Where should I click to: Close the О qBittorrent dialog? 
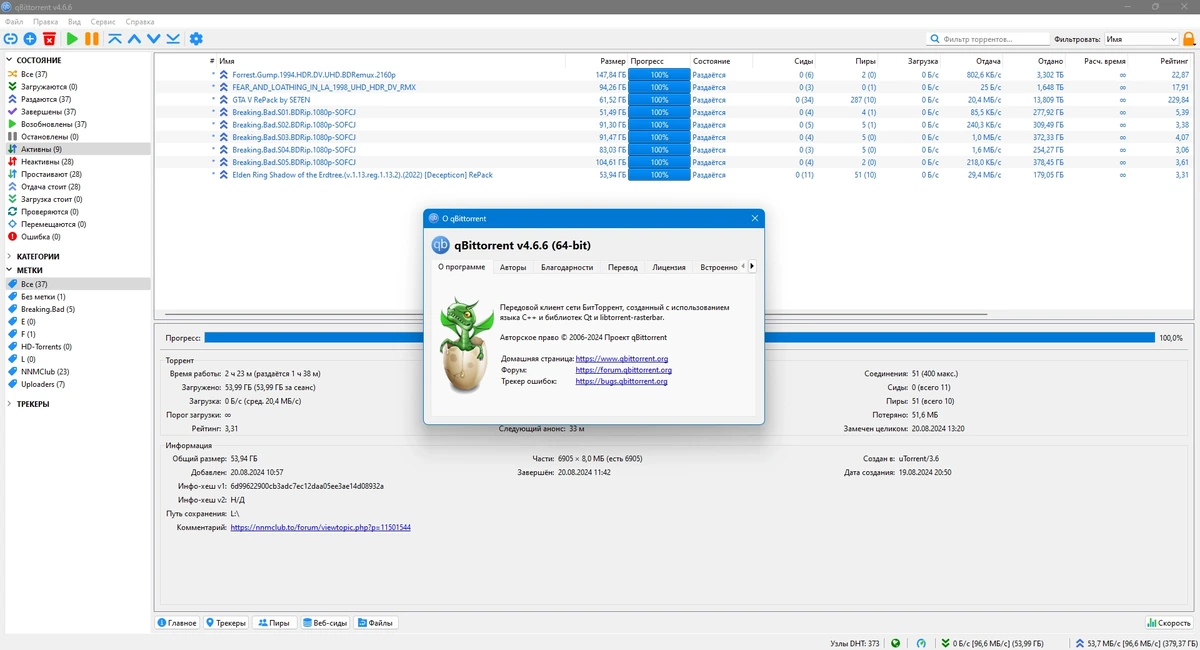click(754, 217)
